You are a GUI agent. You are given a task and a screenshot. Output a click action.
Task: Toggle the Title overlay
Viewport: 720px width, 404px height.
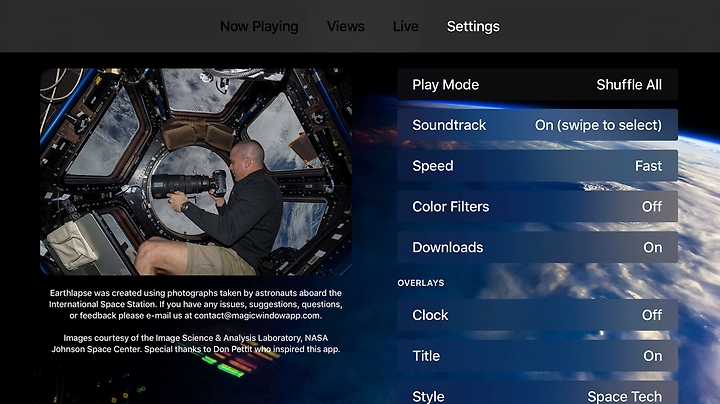[x=537, y=356]
